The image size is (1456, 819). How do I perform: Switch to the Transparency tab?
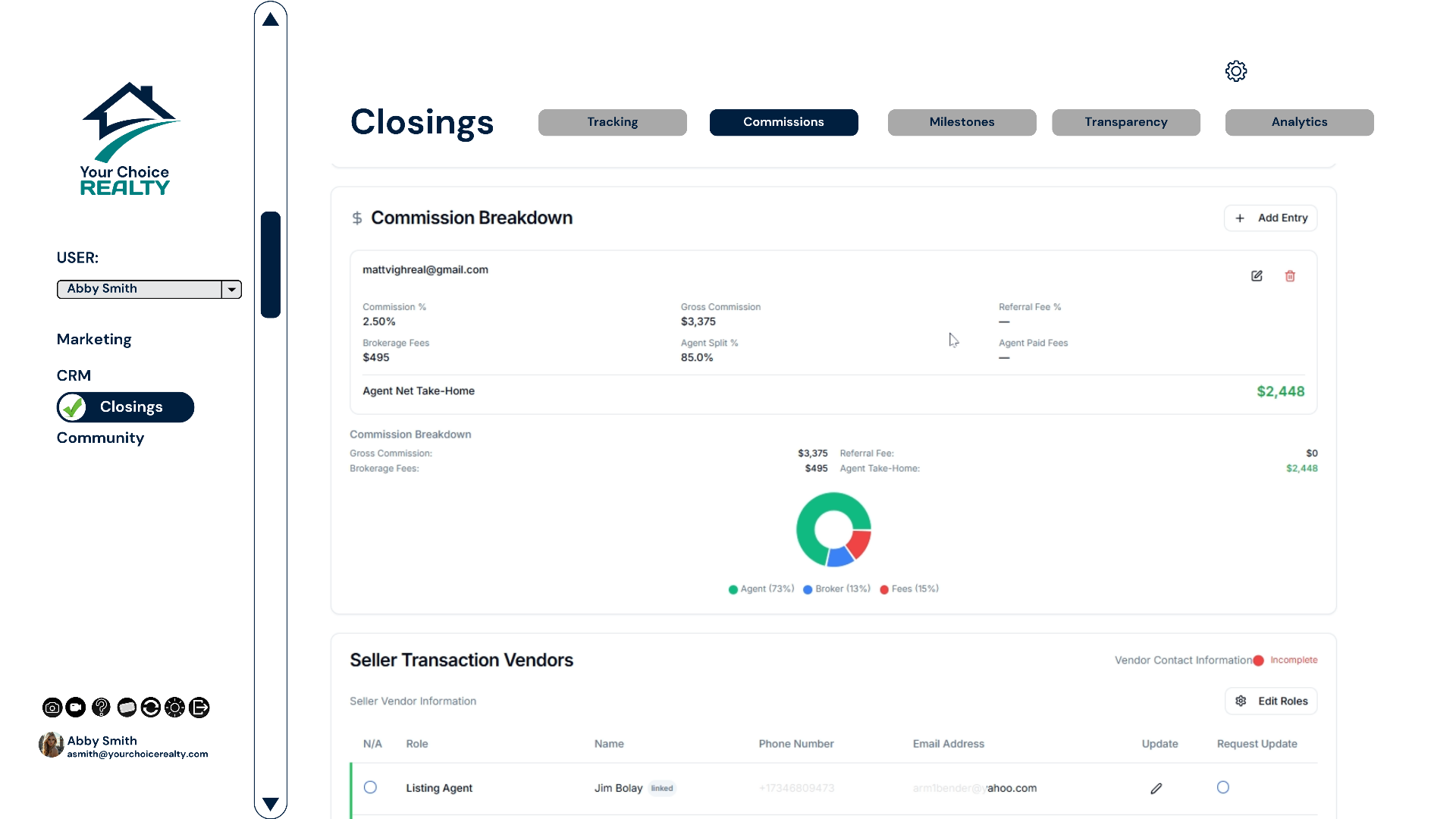pyautogui.click(x=1126, y=122)
